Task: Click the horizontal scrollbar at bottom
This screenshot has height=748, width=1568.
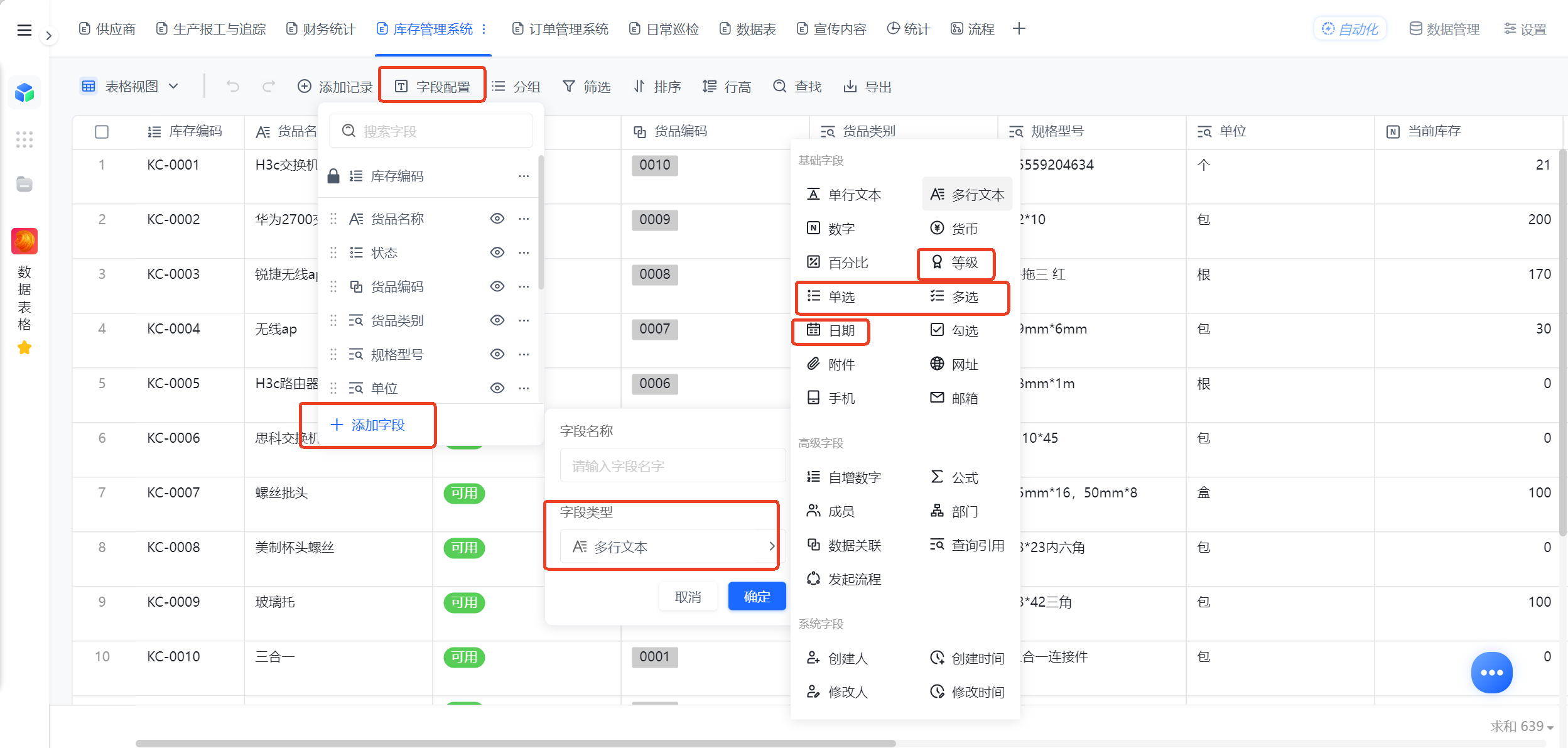Action: [516, 743]
